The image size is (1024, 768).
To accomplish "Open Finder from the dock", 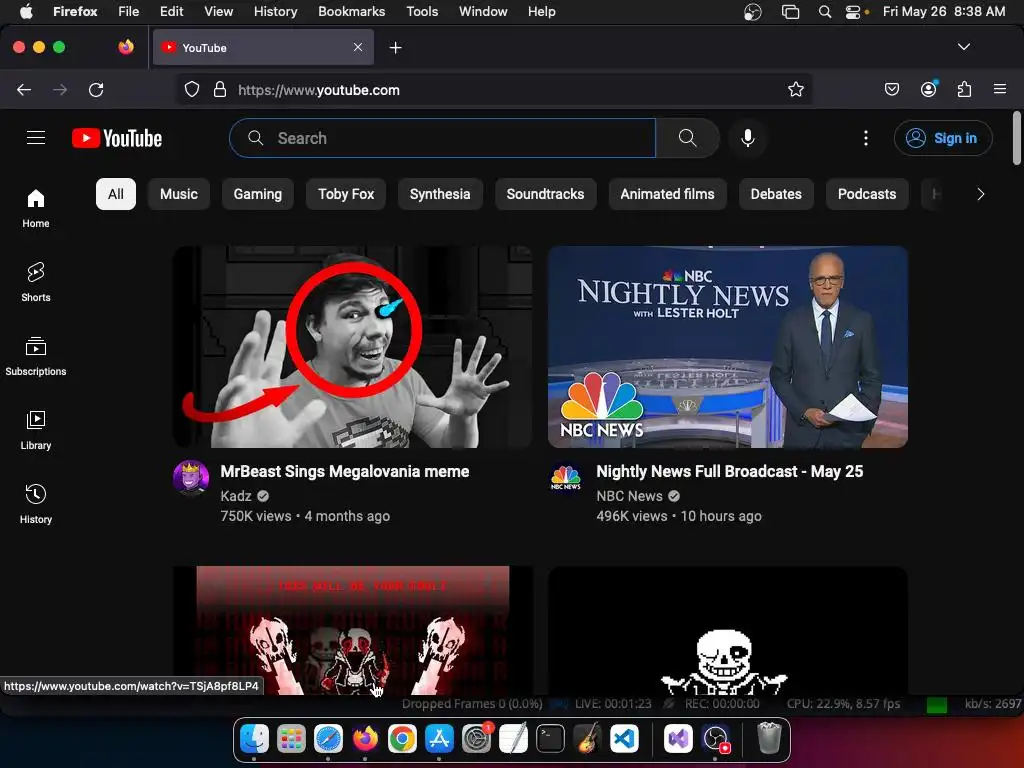I will (x=254, y=739).
